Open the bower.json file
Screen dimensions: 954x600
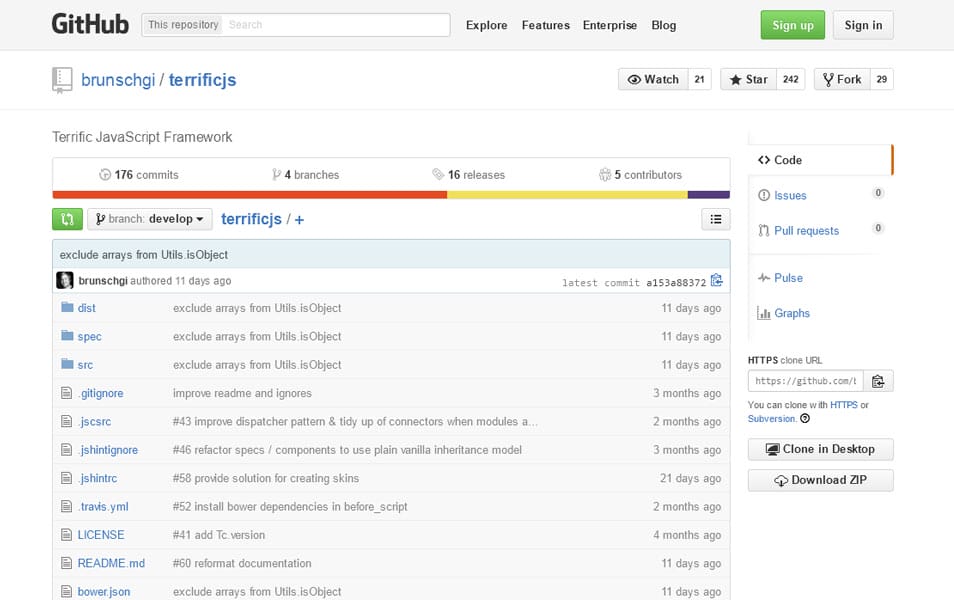(103, 591)
